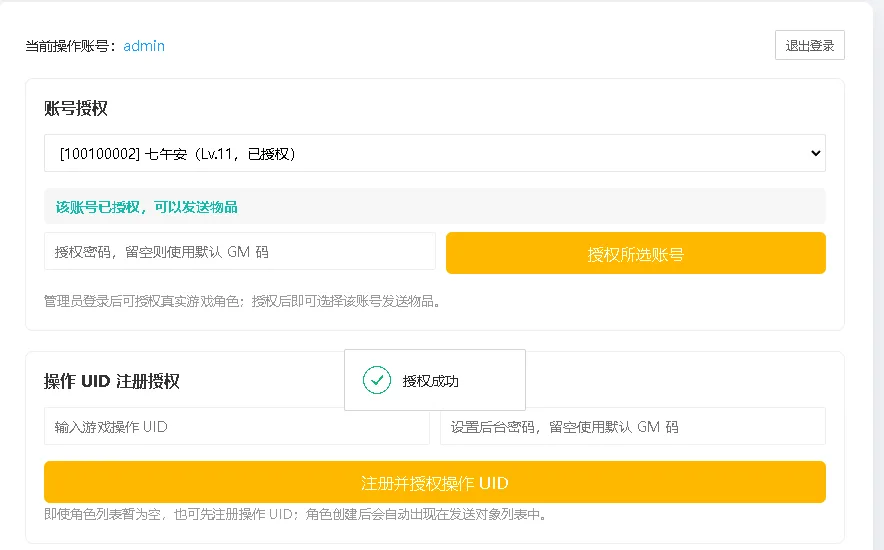Image resolution: width=884 pixels, height=550 pixels.
Task: Focus the 设置后台密码 input field
Action: (633, 427)
